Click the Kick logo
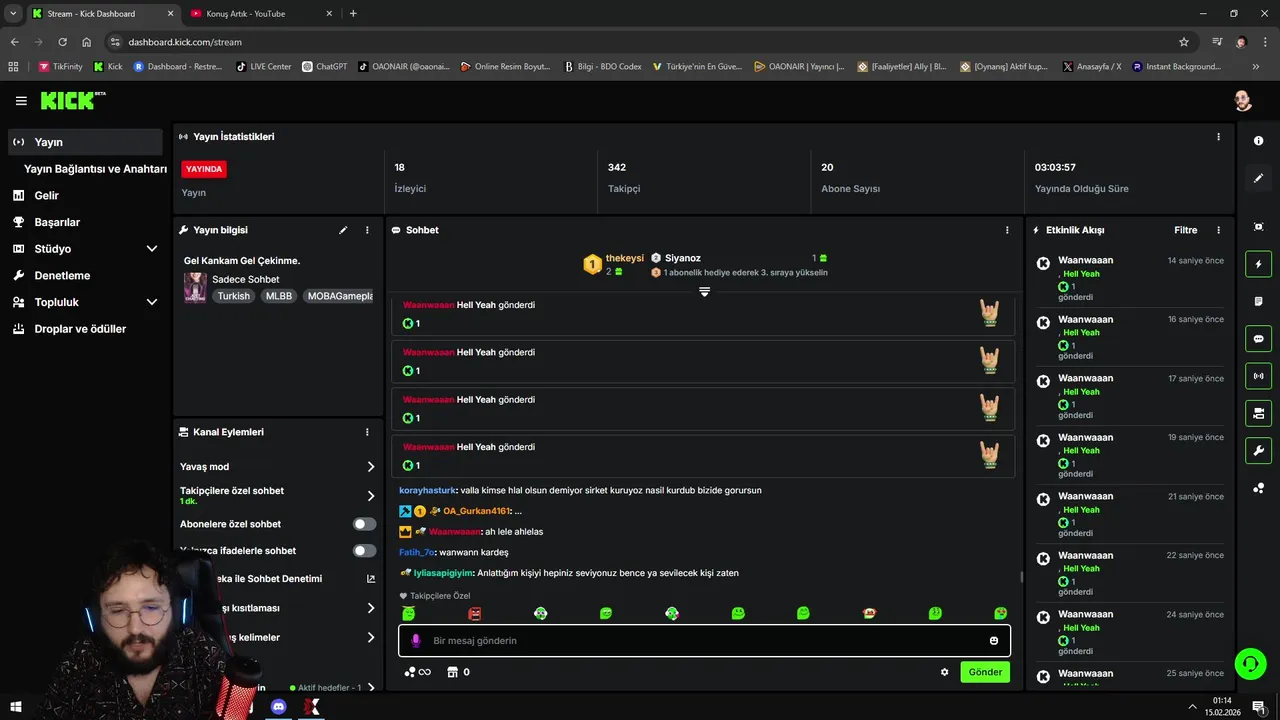The image size is (1280, 720). 72,100
